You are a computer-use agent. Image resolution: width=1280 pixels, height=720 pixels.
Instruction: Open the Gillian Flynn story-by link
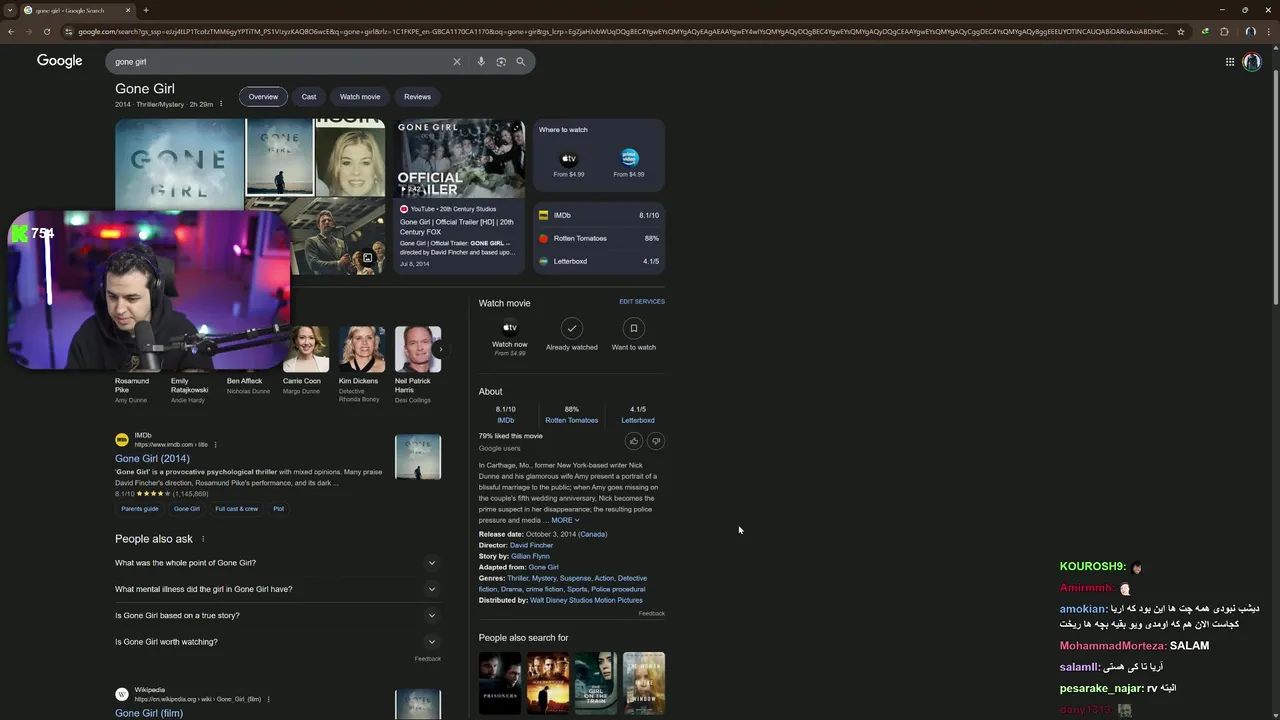click(530, 556)
